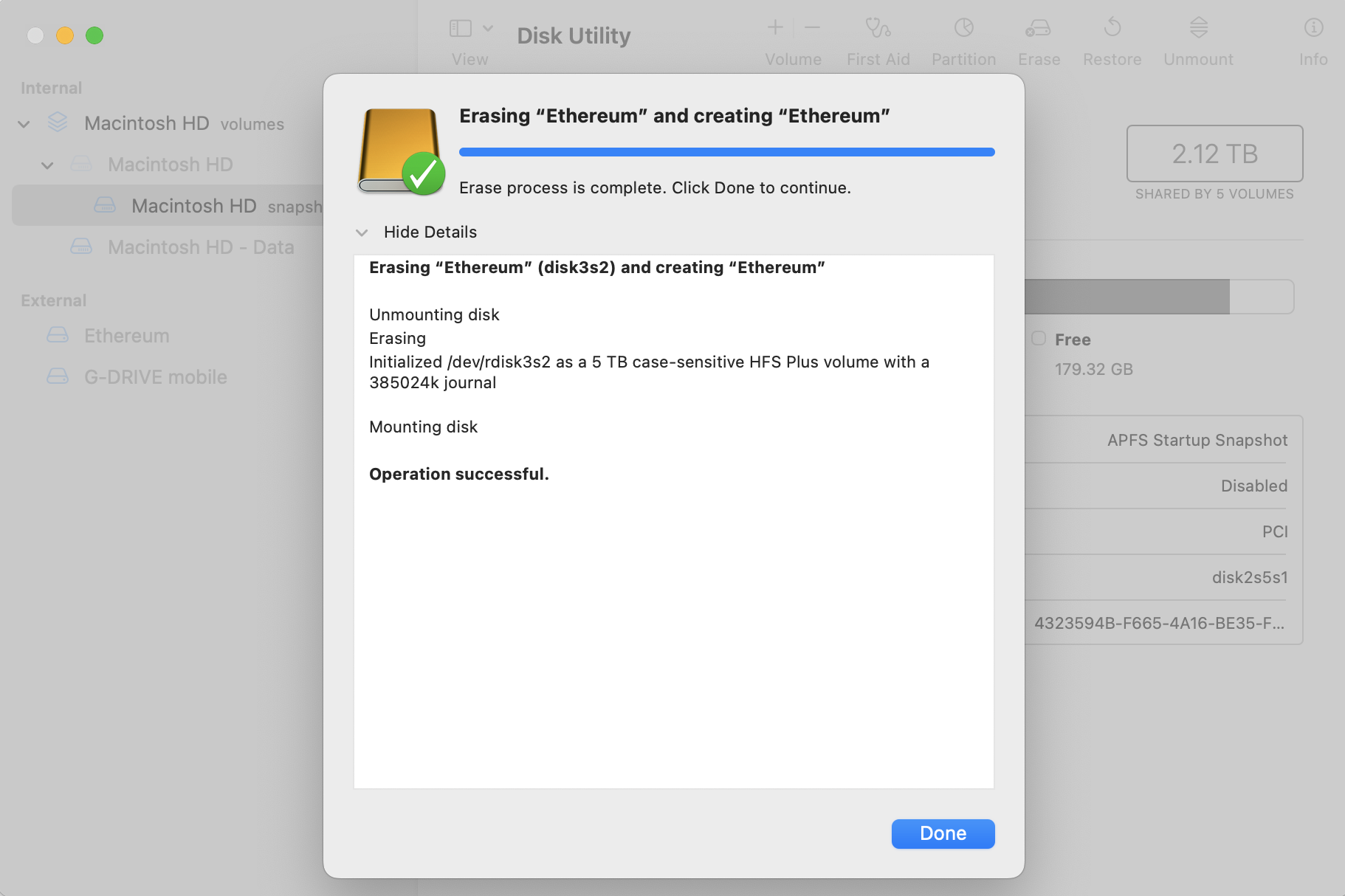Select Macintosh HD - Data volume
The image size is (1345, 896).
(x=201, y=247)
